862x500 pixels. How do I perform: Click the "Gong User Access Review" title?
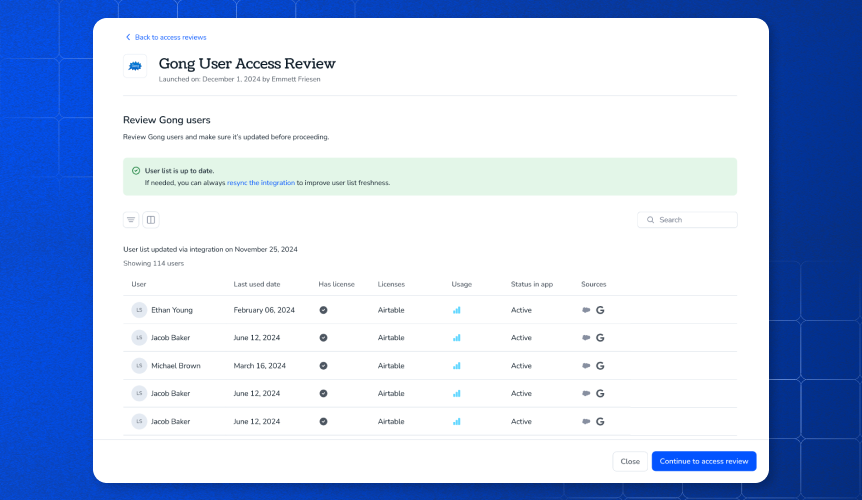pyautogui.click(x=247, y=64)
